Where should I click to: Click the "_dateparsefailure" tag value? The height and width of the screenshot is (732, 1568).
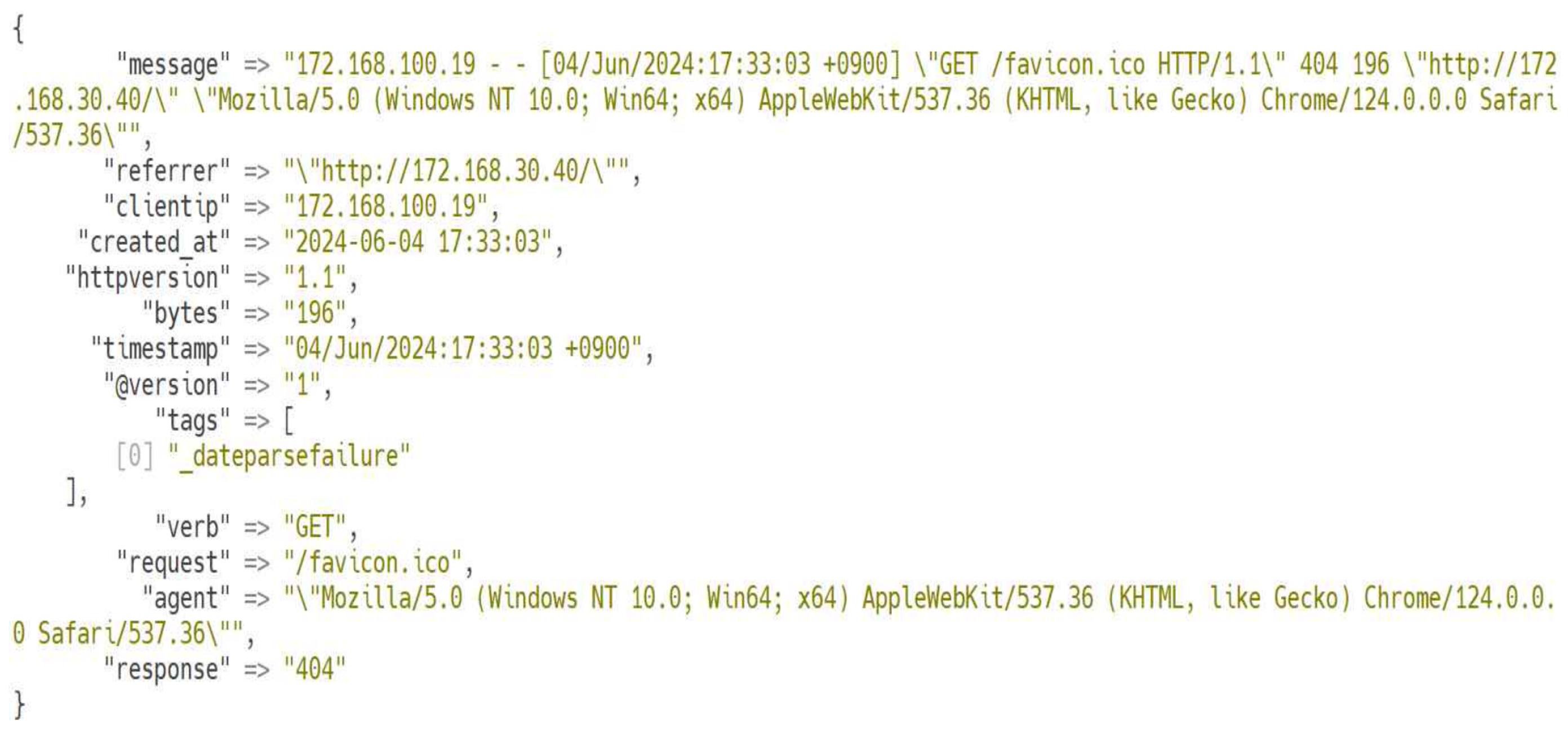pyautogui.click(x=288, y=456)
